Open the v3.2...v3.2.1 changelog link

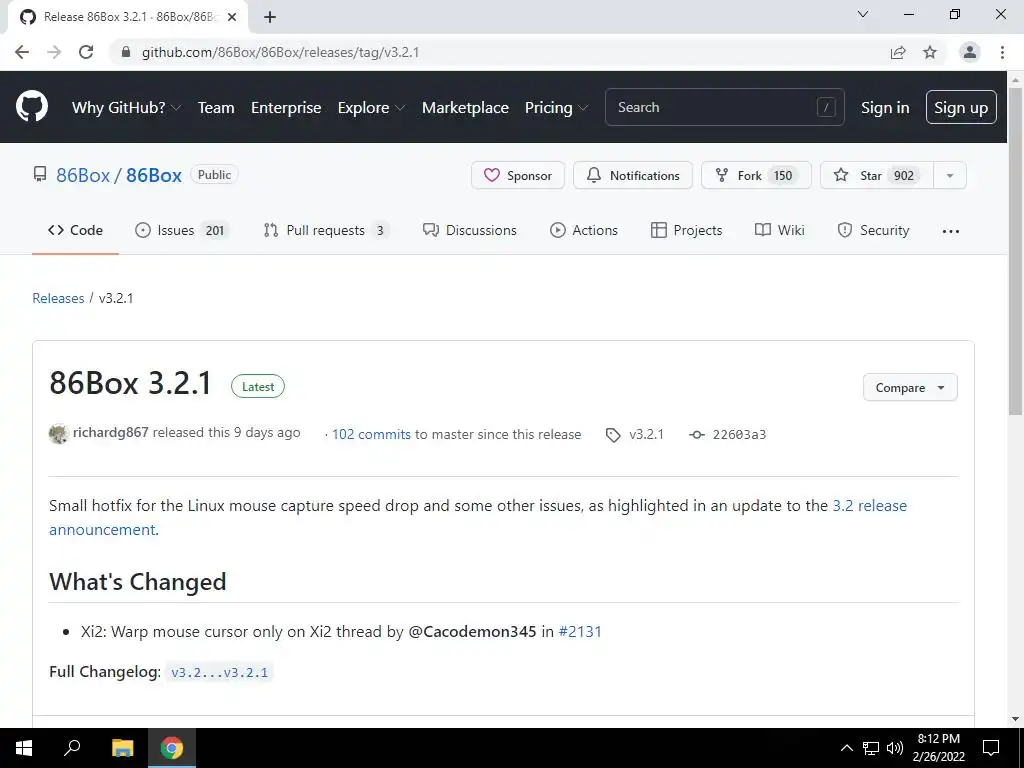pyautogui.click(x=219, y=672)
